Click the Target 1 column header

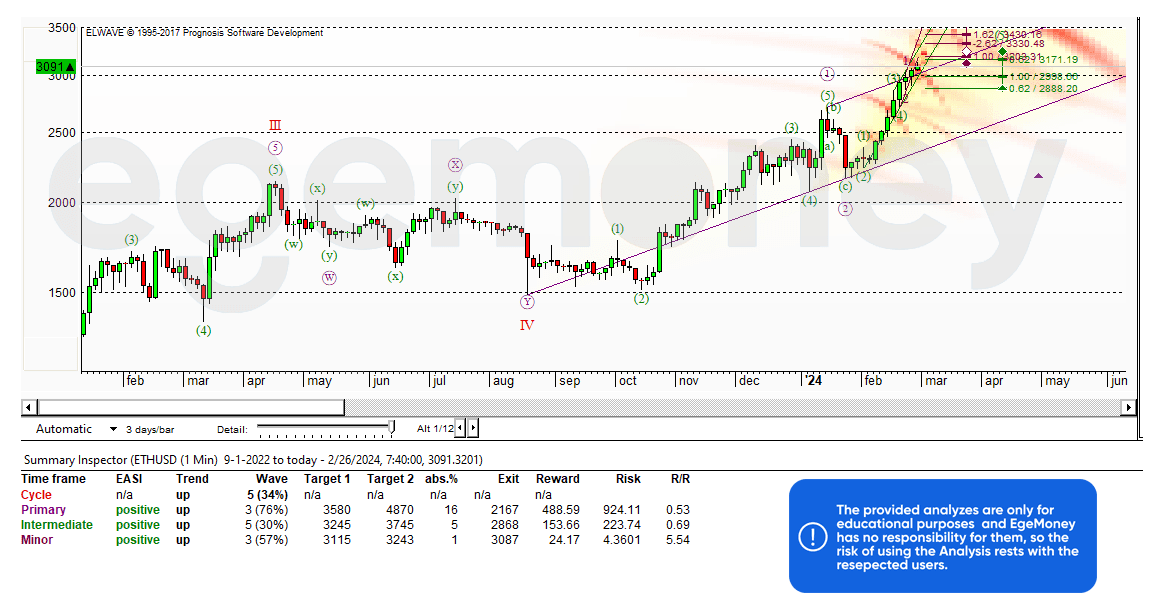(x=328, y=479)
